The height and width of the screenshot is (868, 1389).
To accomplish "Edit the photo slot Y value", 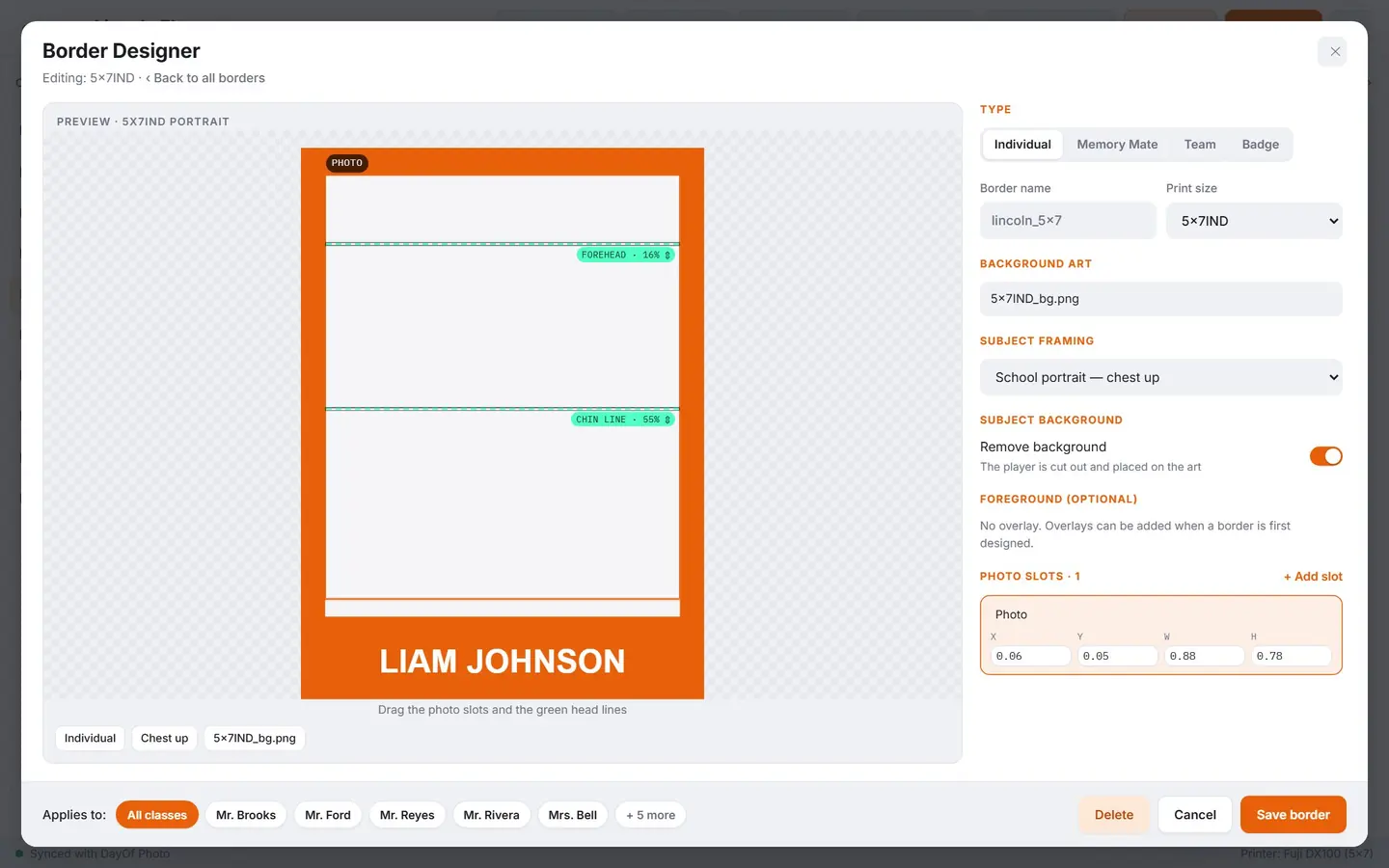I will 1117,656.
